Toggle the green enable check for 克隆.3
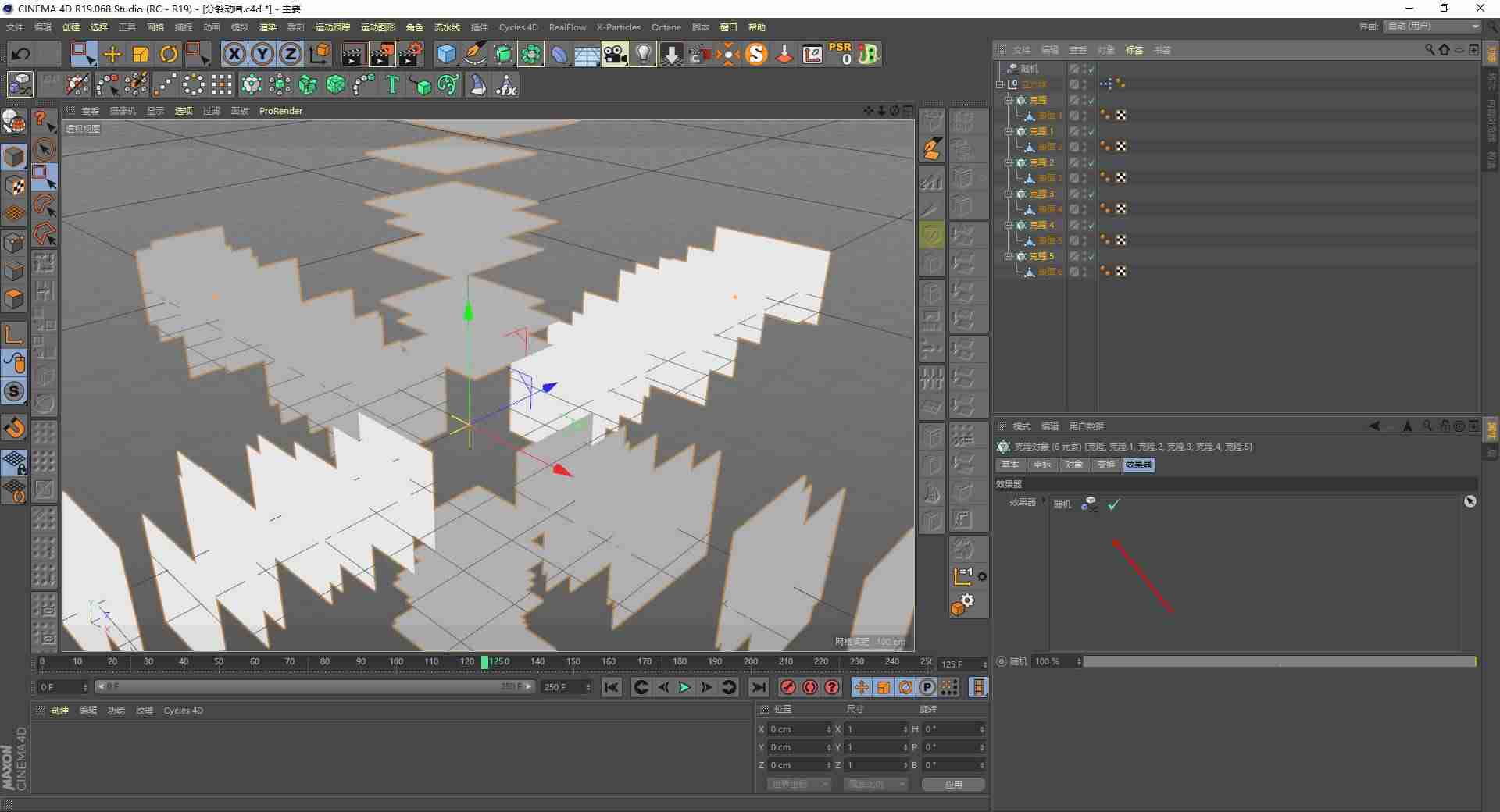This screenshot has width=1500, height=812. click(1091, 194)
